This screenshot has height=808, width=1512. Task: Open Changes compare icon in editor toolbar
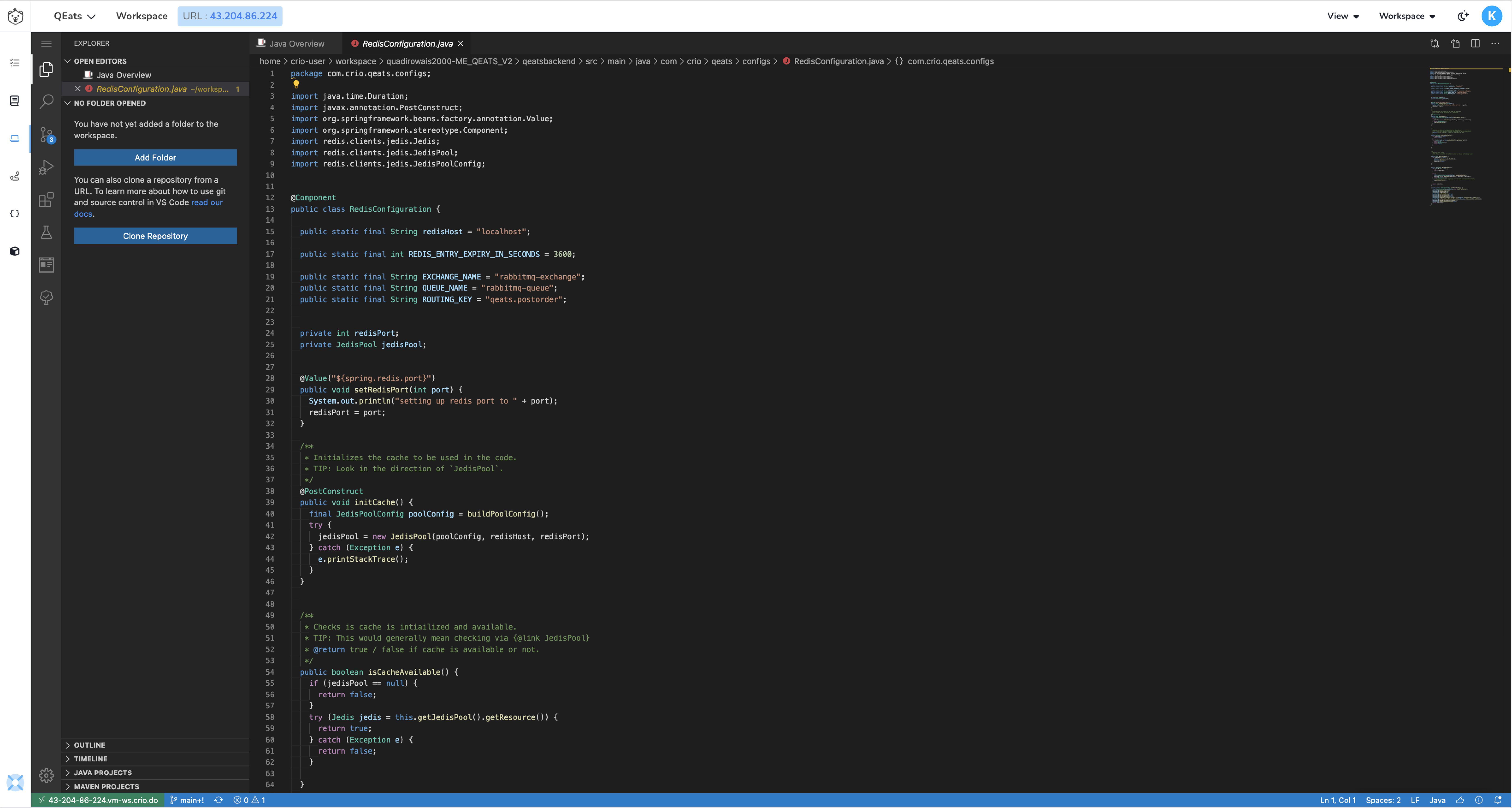click(1435, 43)
